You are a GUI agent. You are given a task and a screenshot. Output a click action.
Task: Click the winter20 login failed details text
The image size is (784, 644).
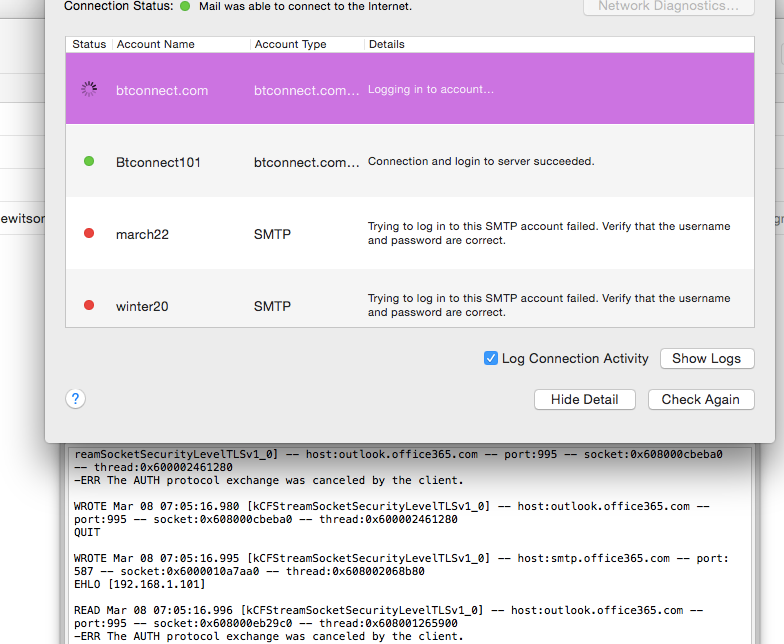pyautogui.click(x=549, y=305)
